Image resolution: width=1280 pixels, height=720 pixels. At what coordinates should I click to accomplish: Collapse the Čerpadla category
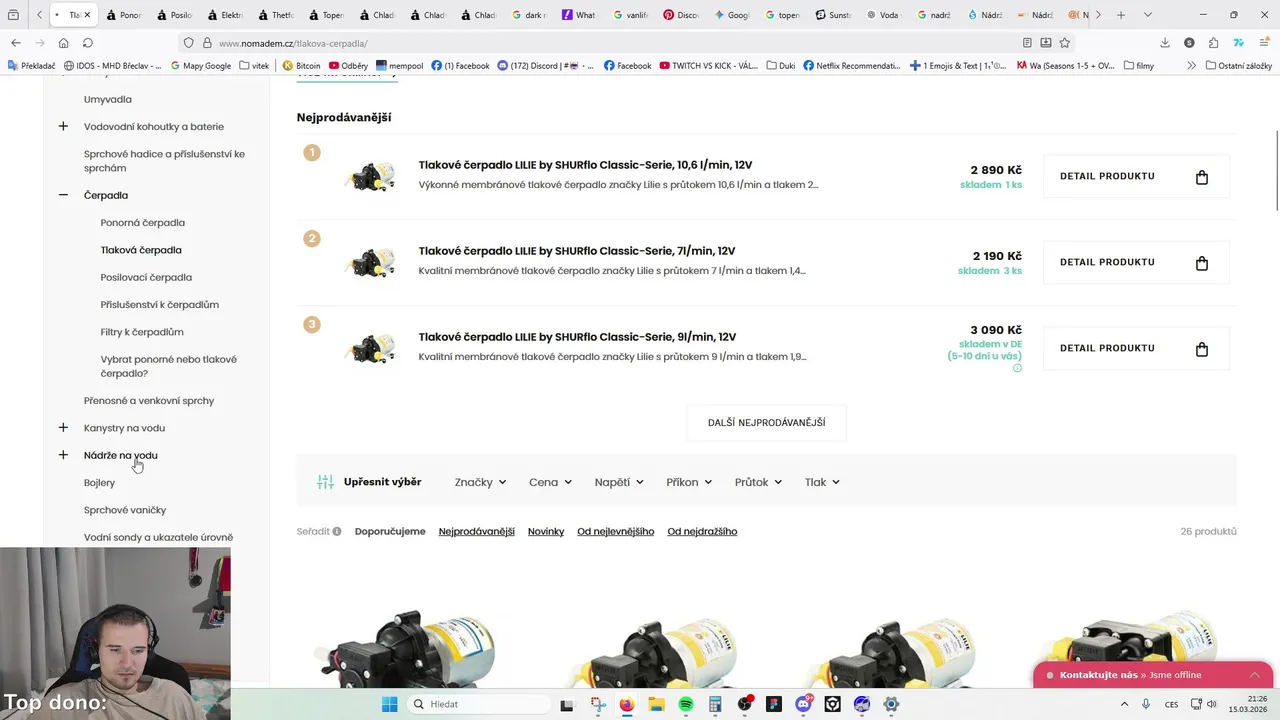[x=63, y=195]
